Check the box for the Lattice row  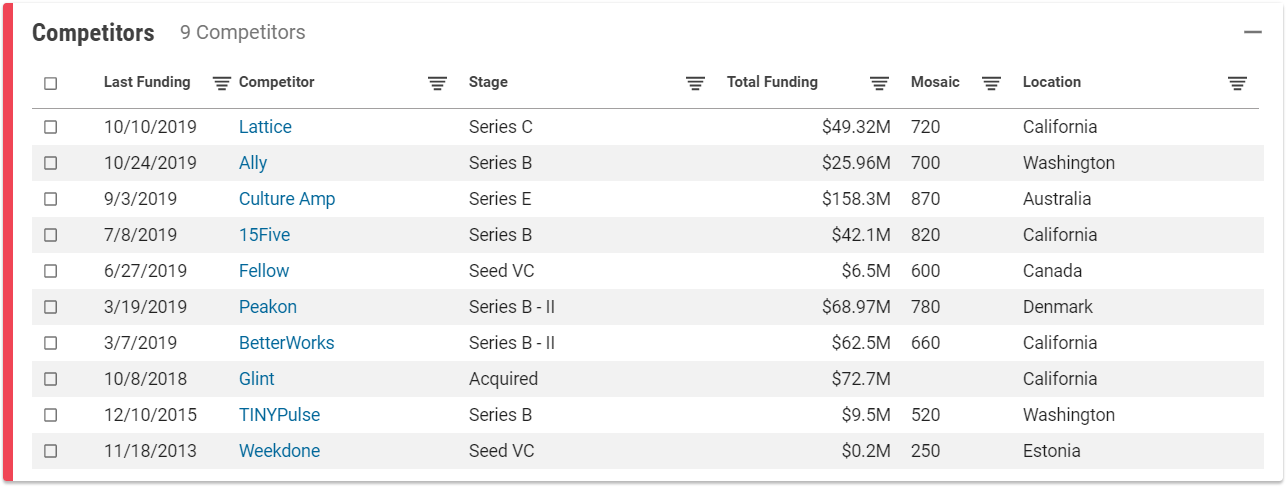(x=51, y=127)
